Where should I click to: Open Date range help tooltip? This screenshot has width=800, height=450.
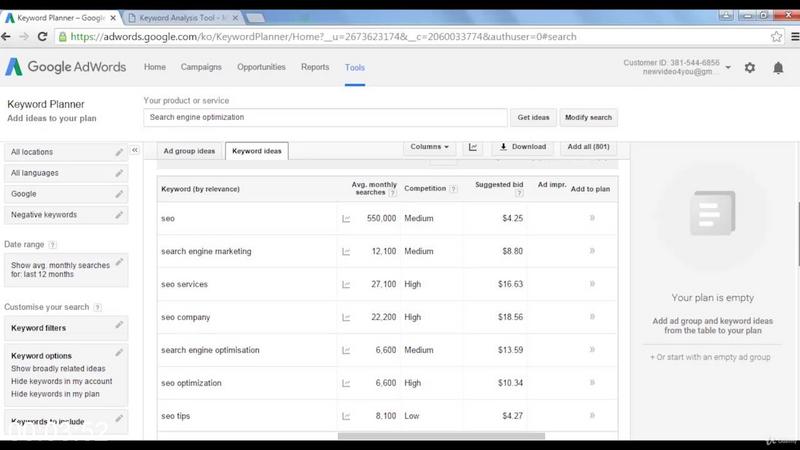pos(53,245)
